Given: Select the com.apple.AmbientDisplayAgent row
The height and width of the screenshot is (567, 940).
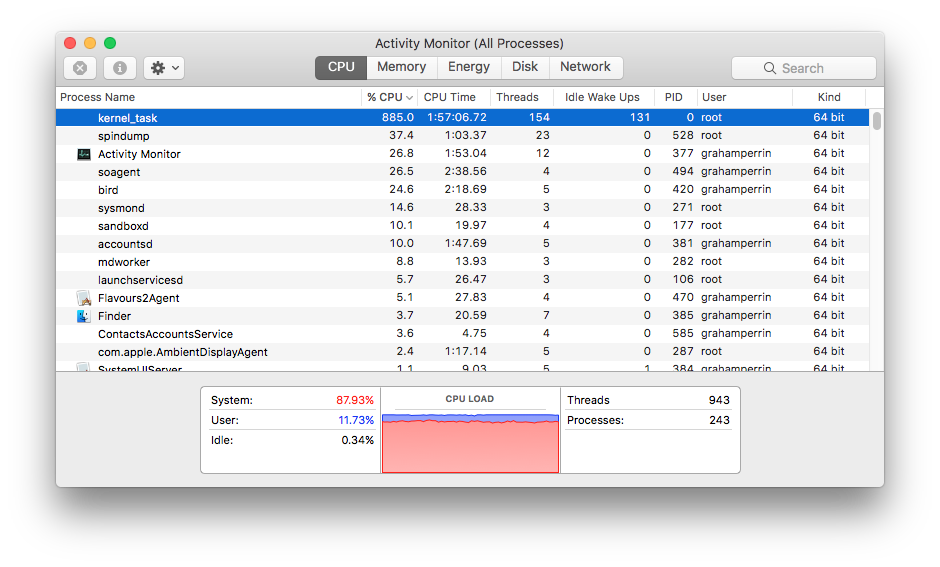Looking at the screenshot, I should tap(462, 351).
